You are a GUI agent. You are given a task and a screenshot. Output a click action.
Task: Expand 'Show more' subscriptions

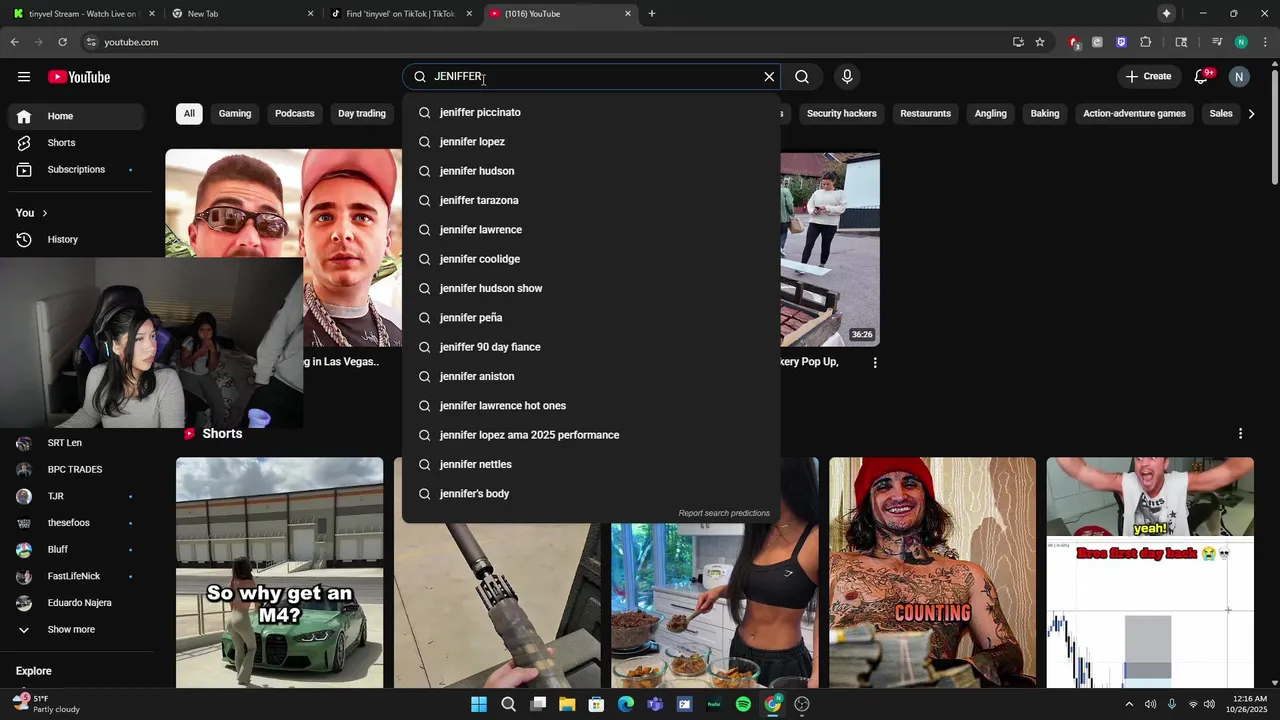click(x=76, y=630)
